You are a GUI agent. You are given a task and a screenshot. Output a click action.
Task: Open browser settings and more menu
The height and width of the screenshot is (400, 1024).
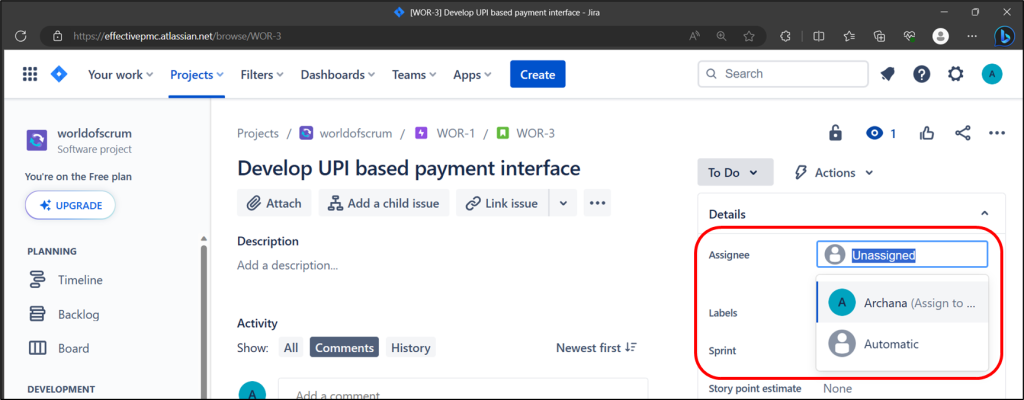point(972,37)
